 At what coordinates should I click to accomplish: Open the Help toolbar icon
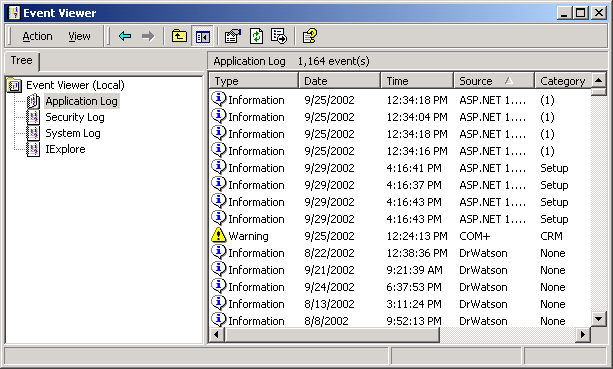310,36
